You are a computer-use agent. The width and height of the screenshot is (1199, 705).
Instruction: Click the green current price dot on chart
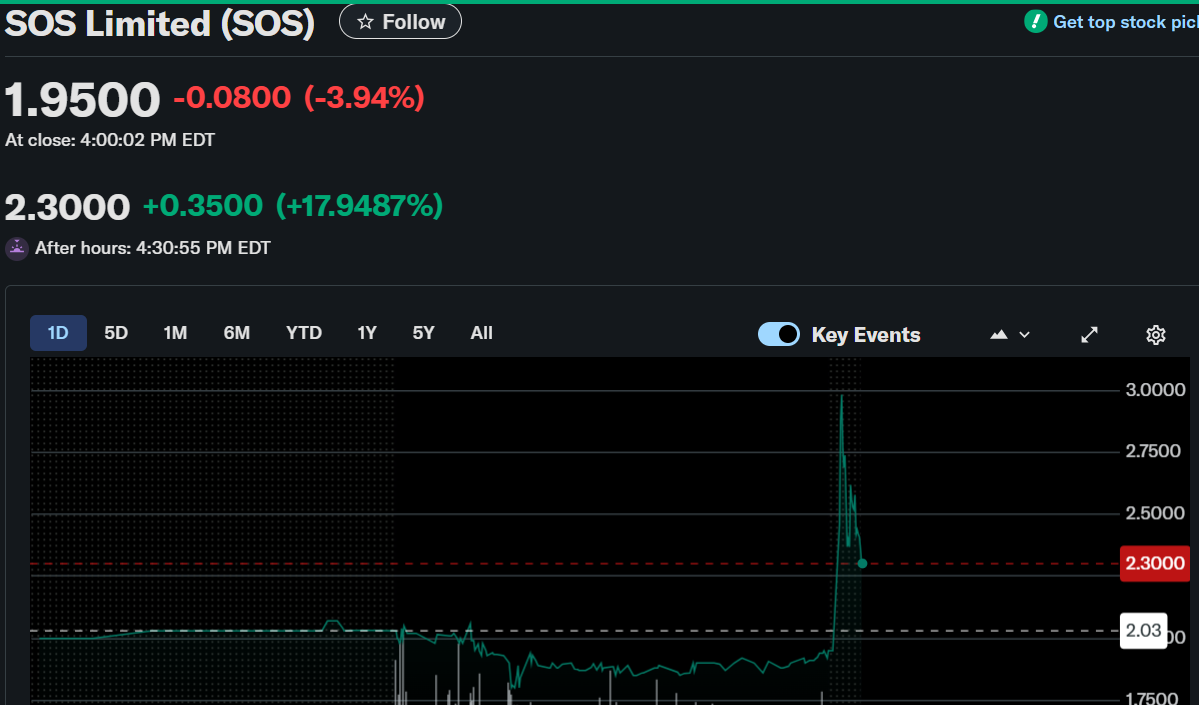[863, 564]
